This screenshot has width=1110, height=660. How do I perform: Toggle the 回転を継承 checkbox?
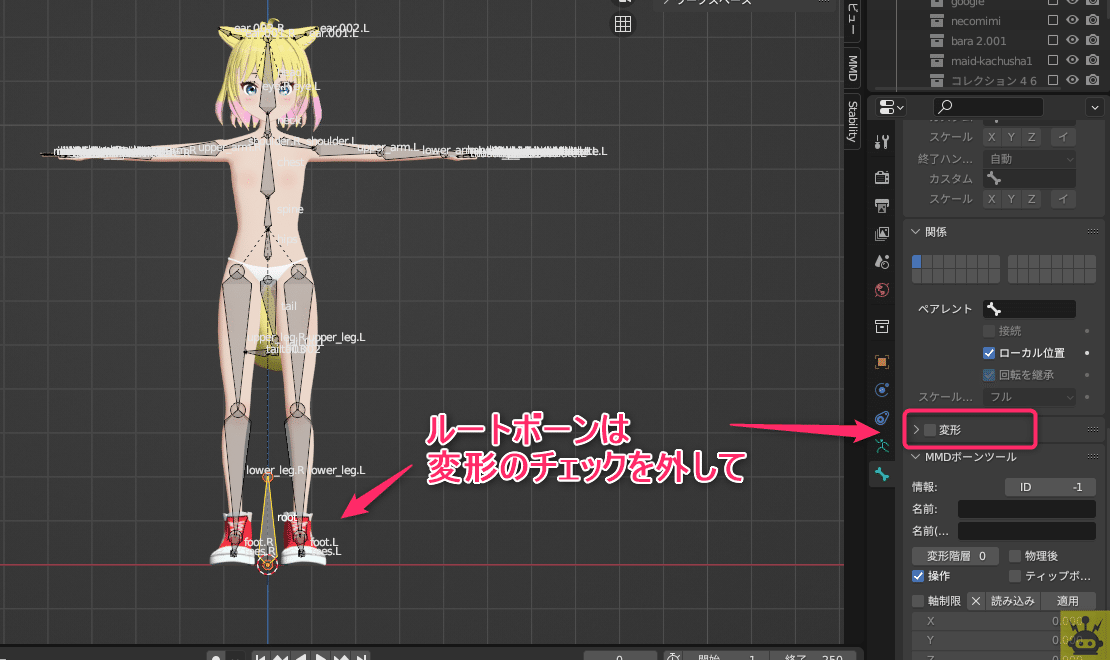[x=989, y=375]
